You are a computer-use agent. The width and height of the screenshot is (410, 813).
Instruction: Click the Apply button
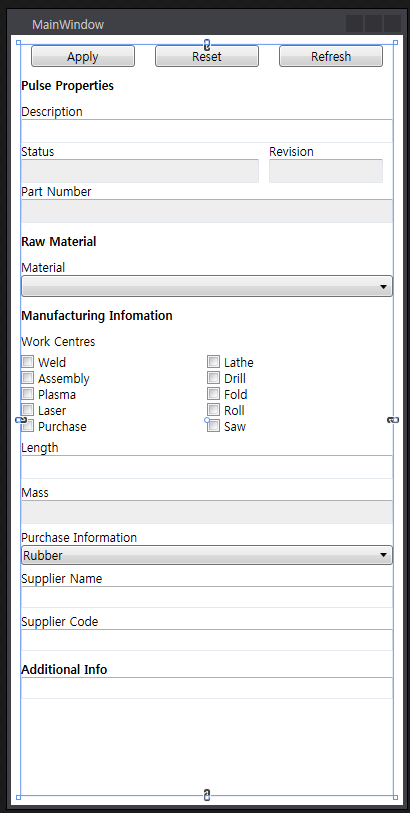click(83, 56)
